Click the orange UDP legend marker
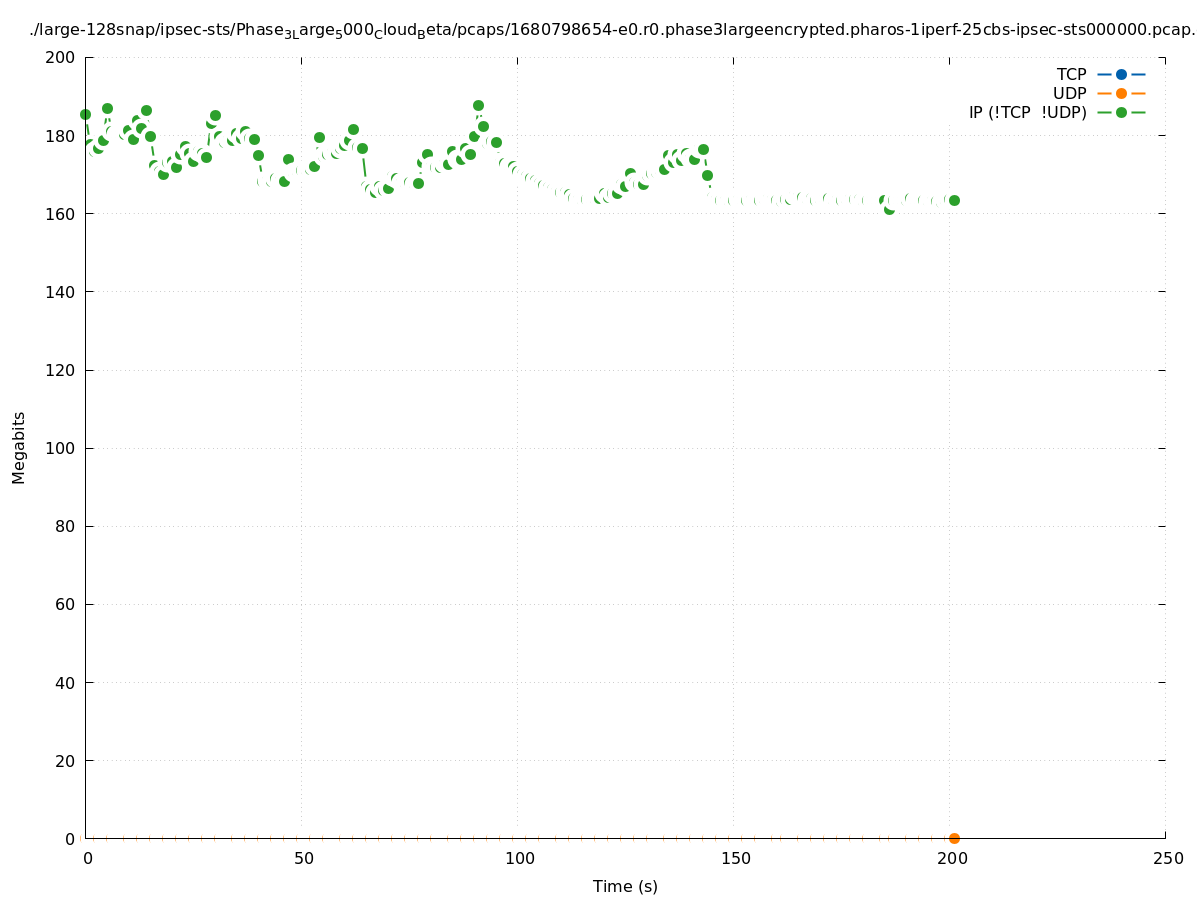Screen dimensions: 1197x900 pyautogui.click(x=1121, y=93)
